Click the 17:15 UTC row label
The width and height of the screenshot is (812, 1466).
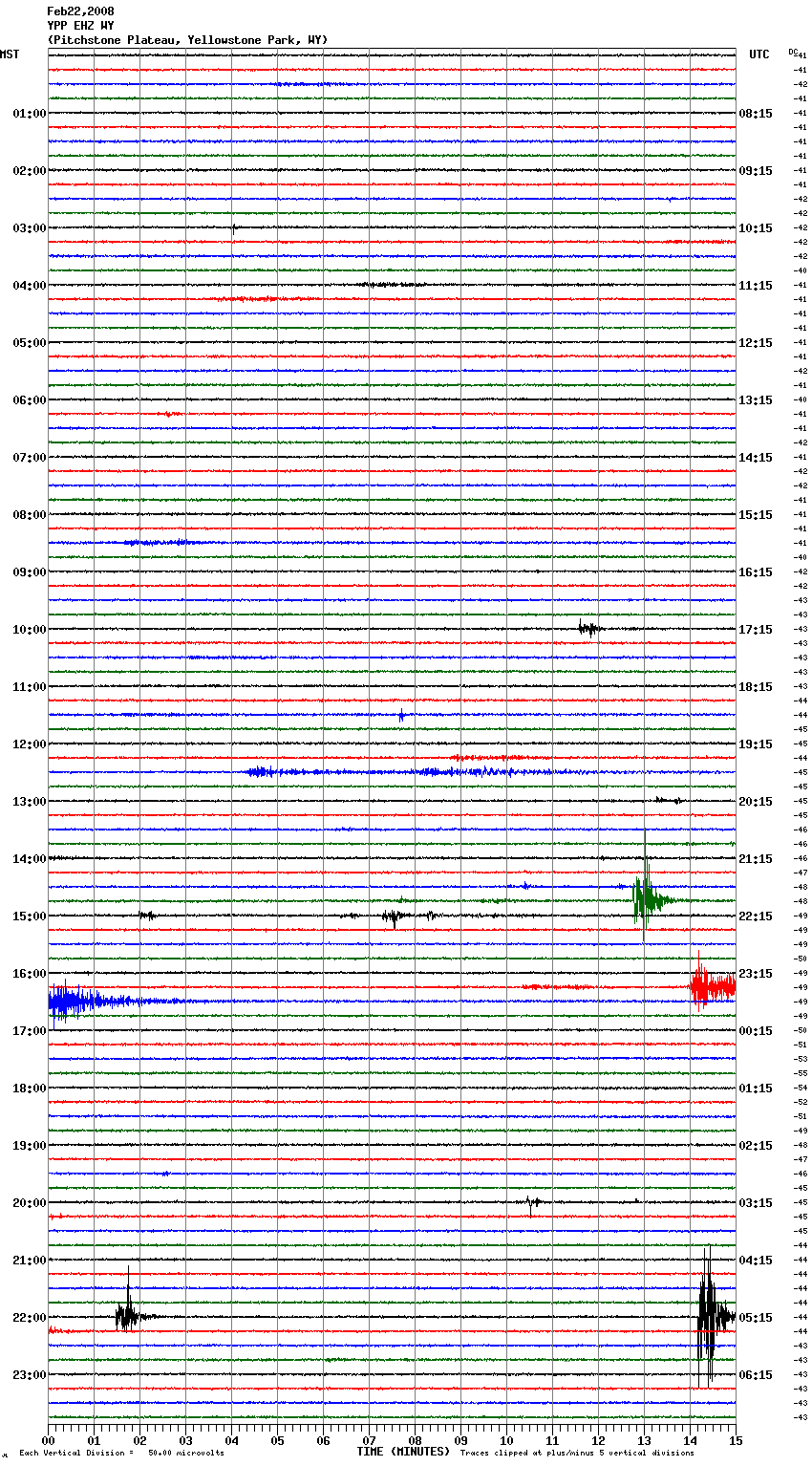pos(756,630)
